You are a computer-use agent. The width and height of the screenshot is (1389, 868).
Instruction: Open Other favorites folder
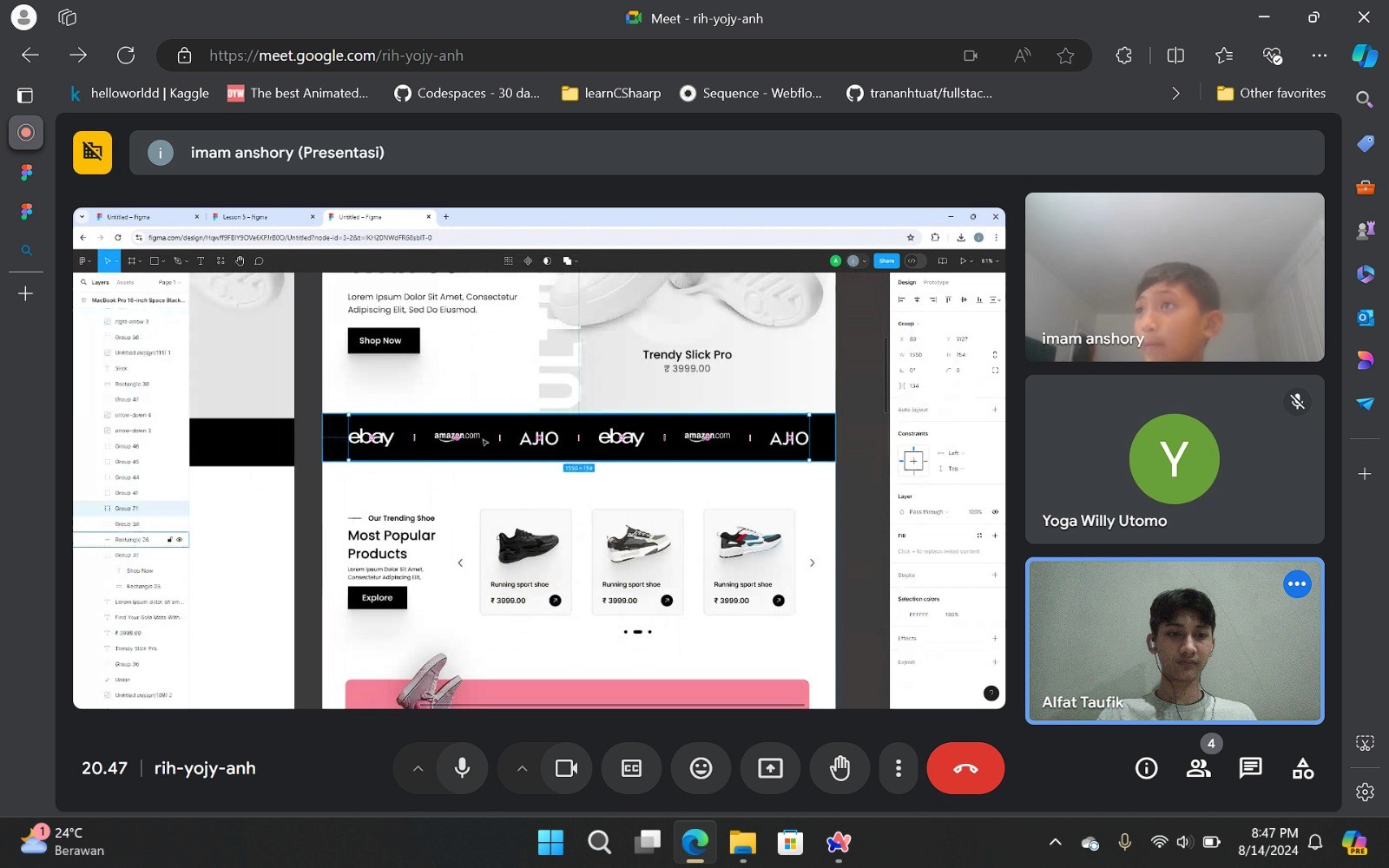[1272, 93]
